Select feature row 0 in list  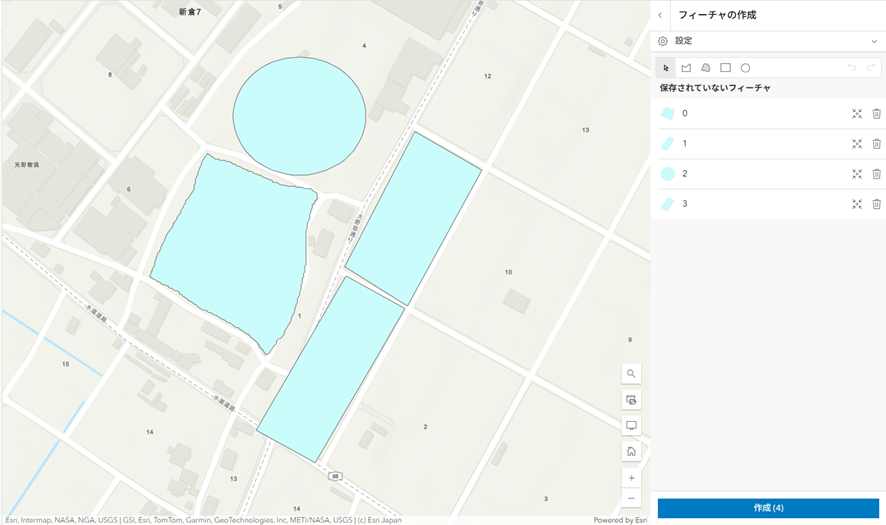coord(768,114)
